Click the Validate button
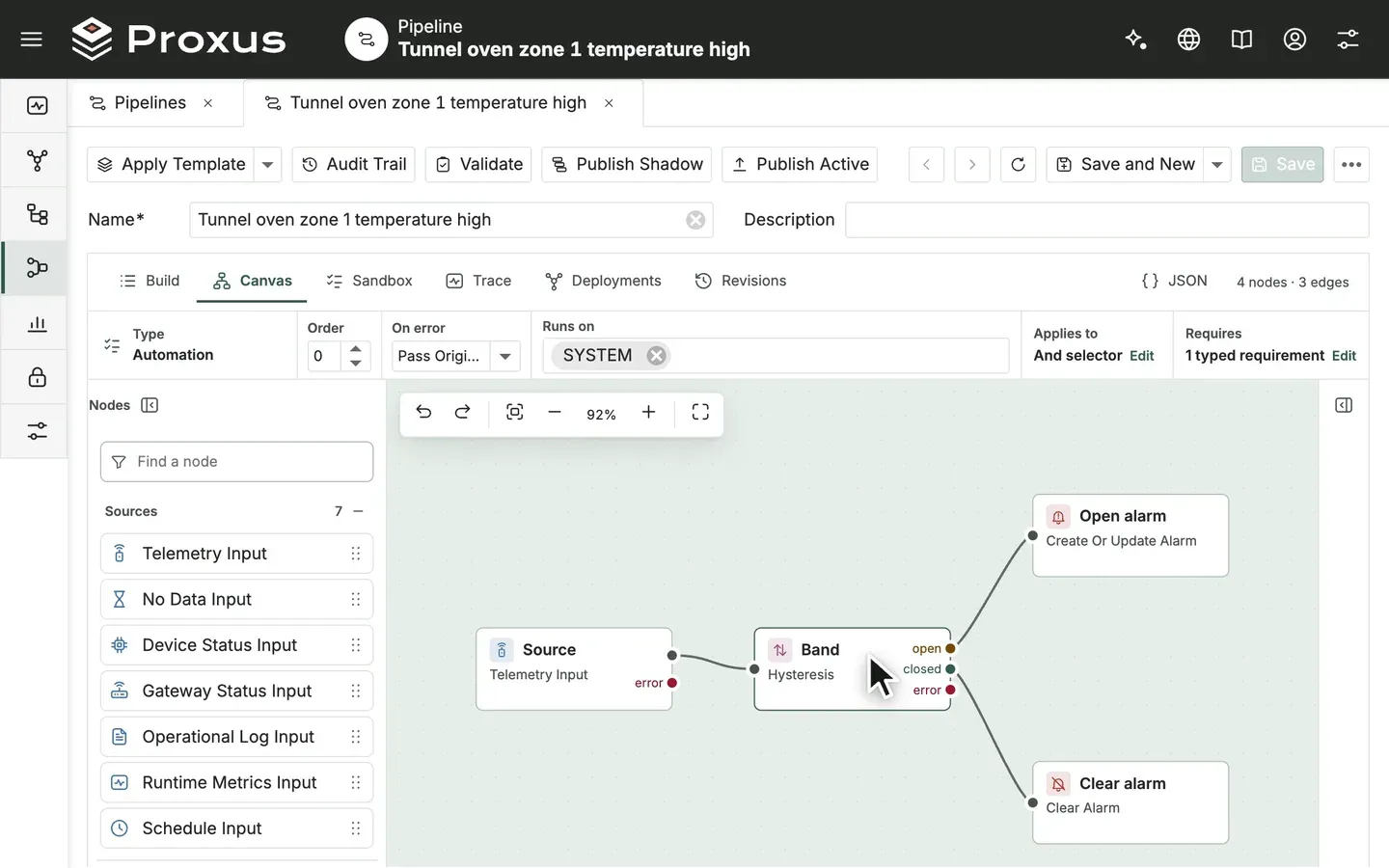Image resolution: width=1389 pixels, height=868 pixels. 479,165
